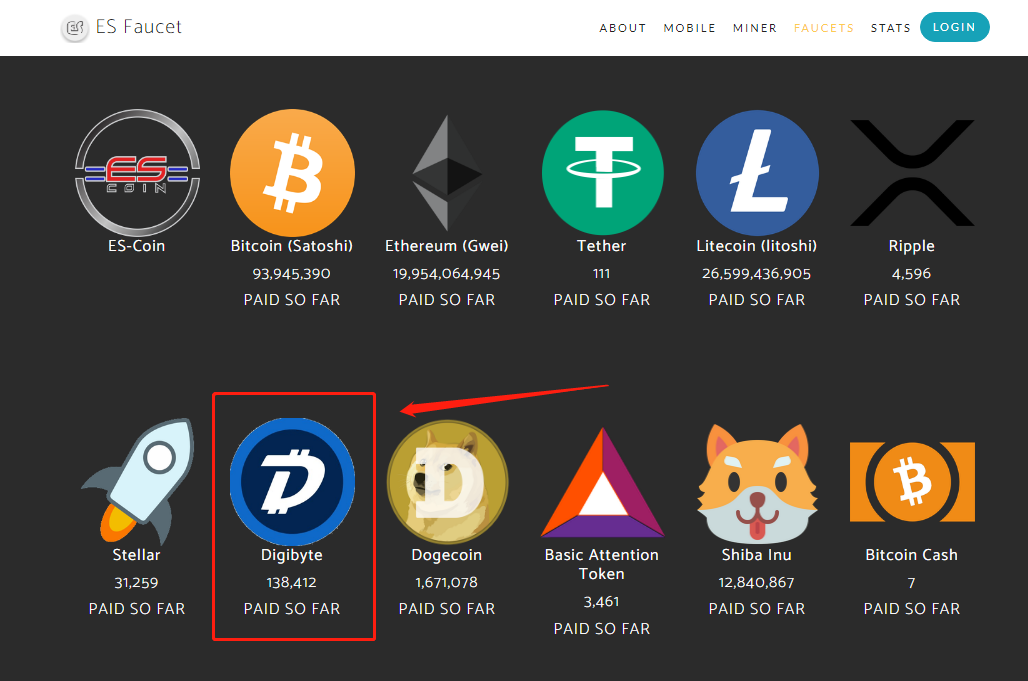
Task: Click the Ethereum (Gwei) label
Action: 446,246
